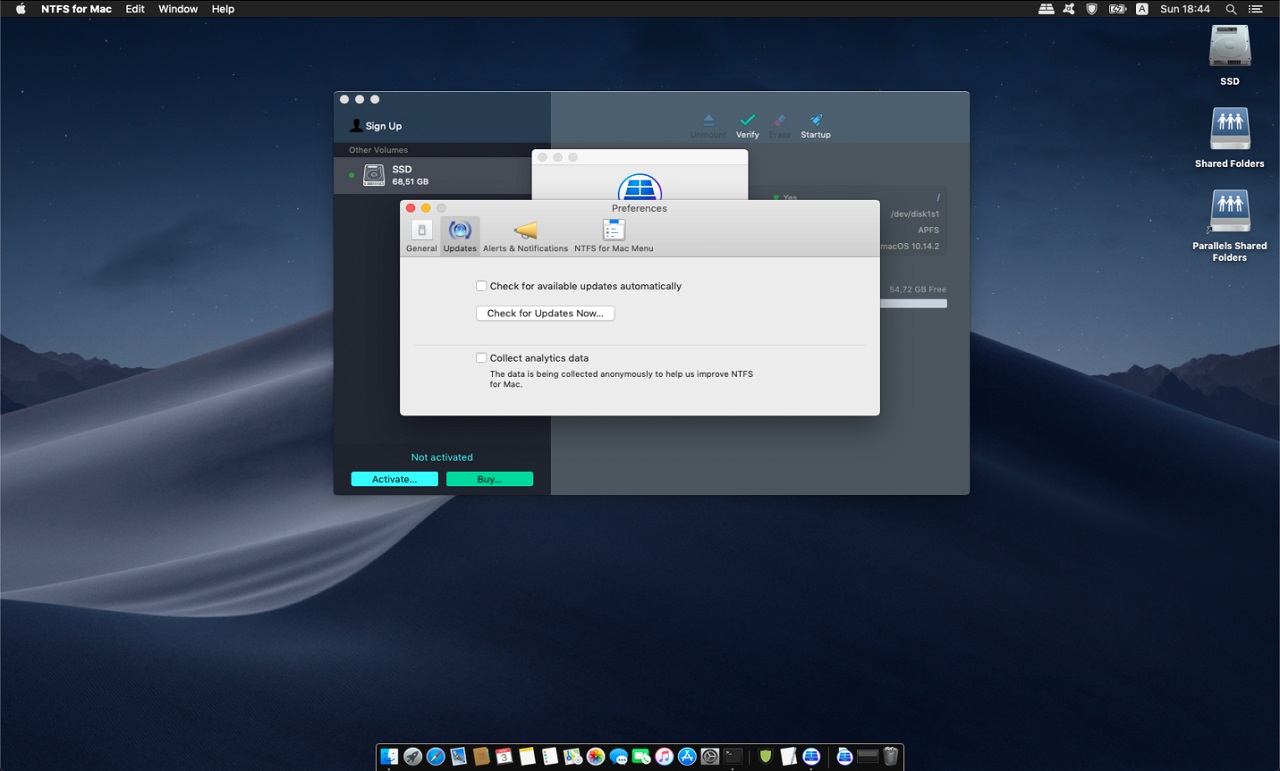
Task: Click the Buy button
Action: click(489, 479)
